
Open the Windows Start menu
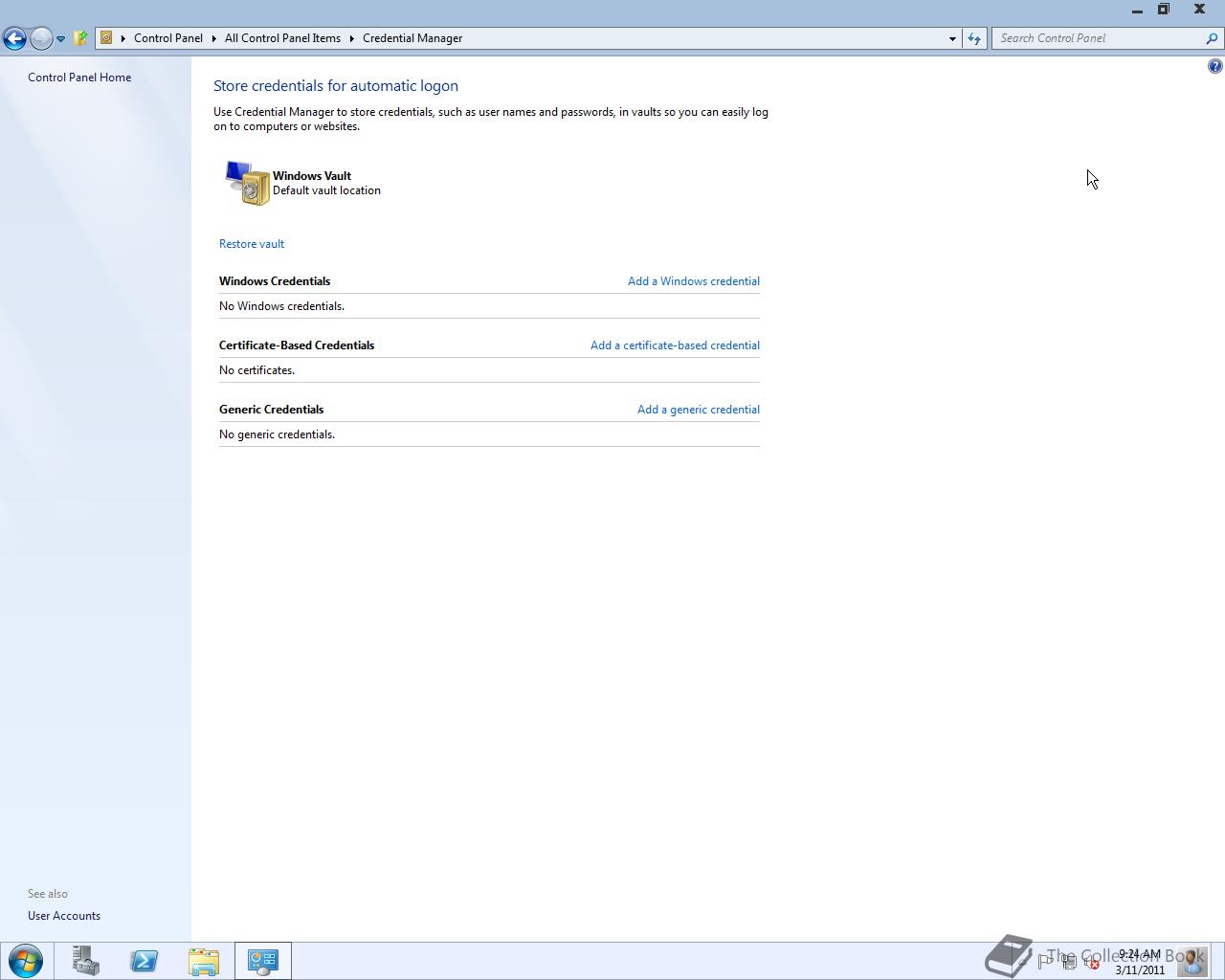click(x=26, y=961)
